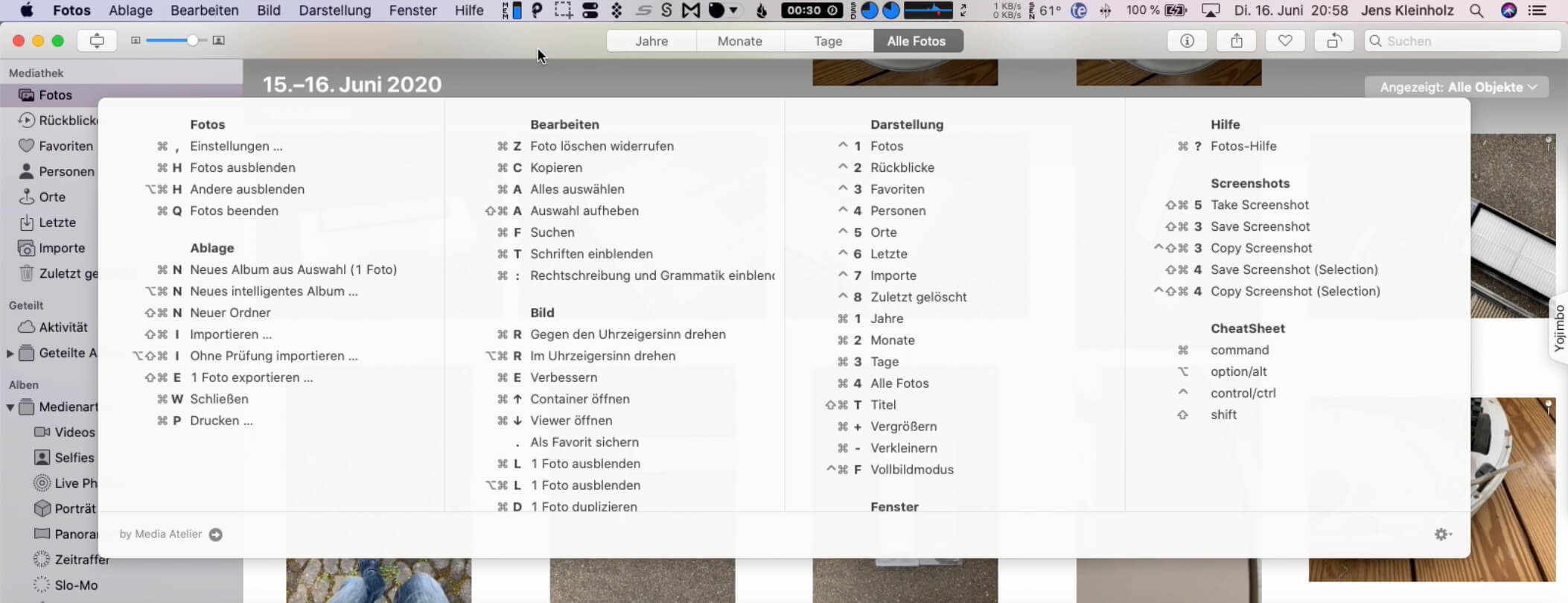
Task: Open Selfies media type album
Action: (65, 457)
